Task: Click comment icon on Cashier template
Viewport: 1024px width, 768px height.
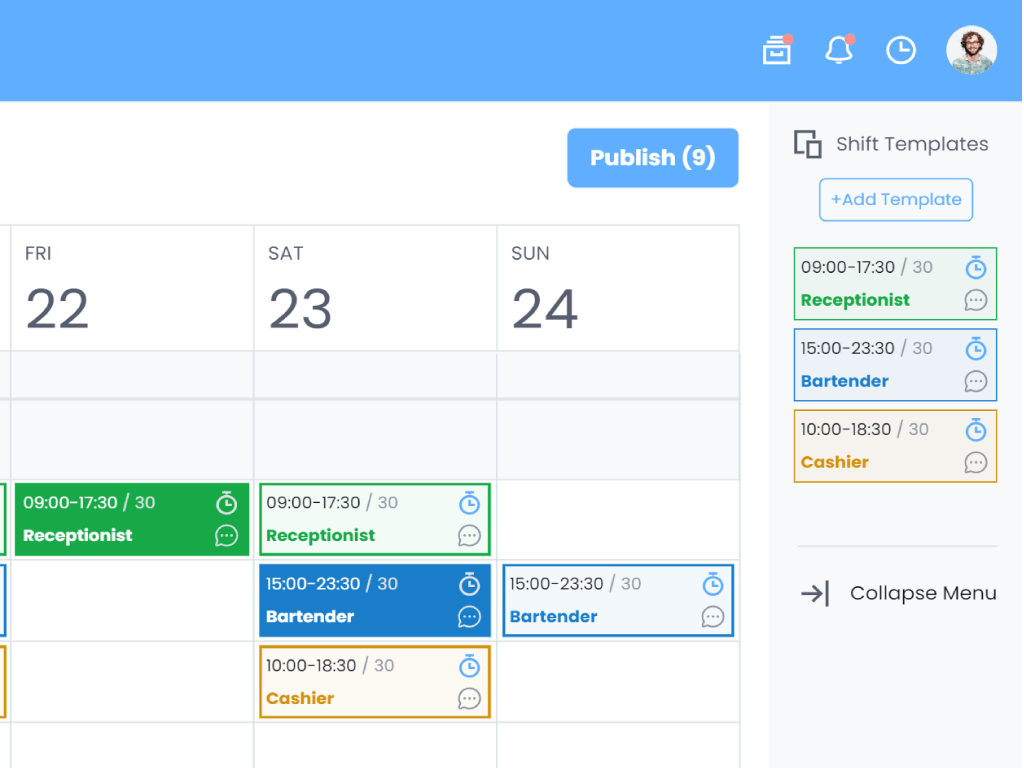Action: pos(975,462)
